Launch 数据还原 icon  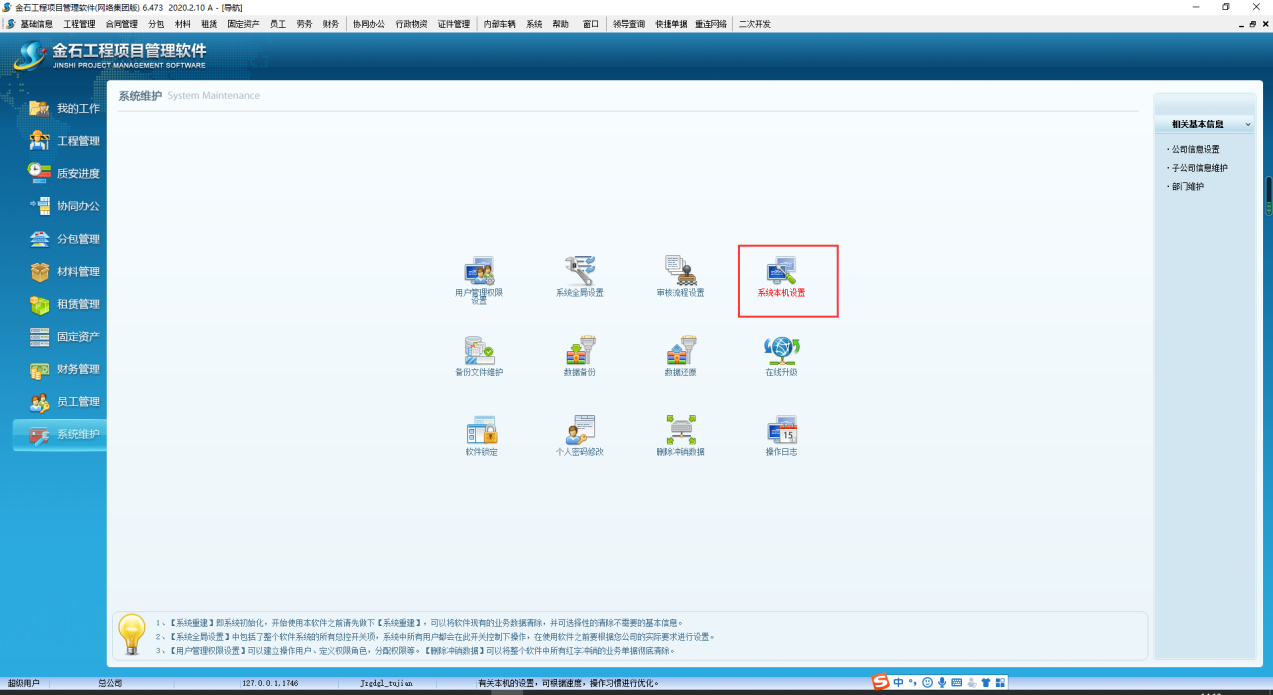point(680,351)
